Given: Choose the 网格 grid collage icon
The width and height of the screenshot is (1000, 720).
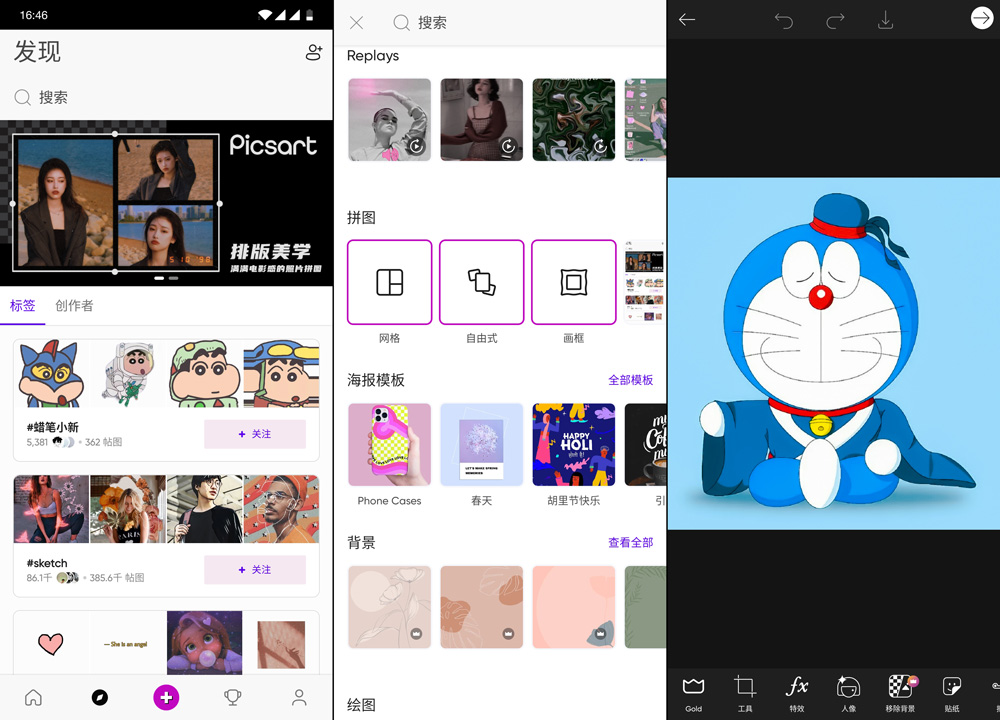Looking at the screenshot, I should click(390, 282).
